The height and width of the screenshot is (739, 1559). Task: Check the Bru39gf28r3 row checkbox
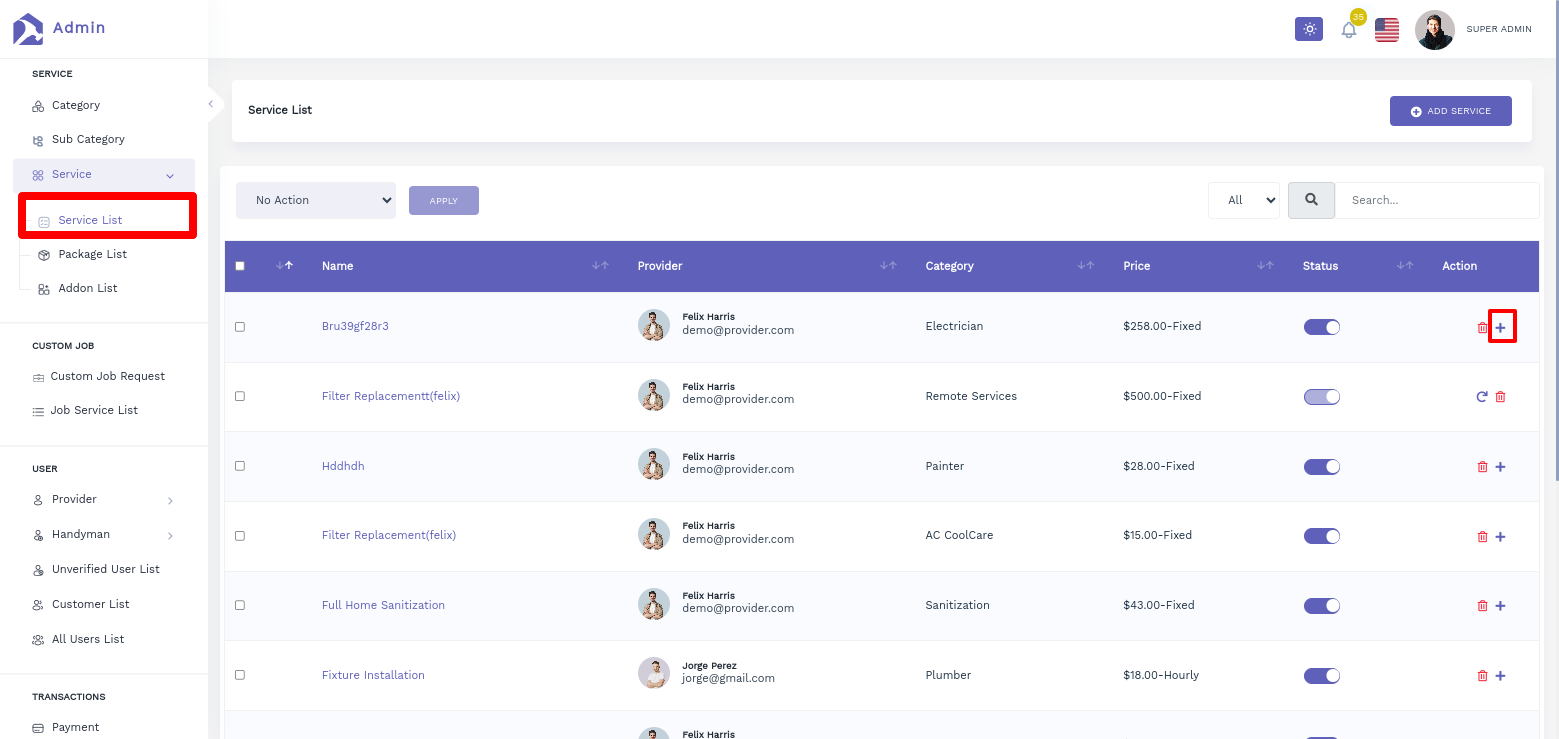[x=240, y=327]
